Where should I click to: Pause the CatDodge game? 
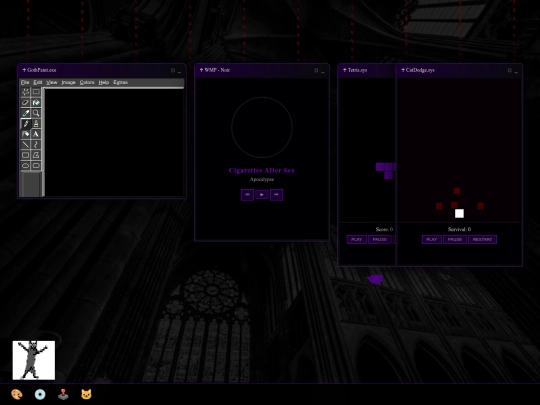(455, 239)
